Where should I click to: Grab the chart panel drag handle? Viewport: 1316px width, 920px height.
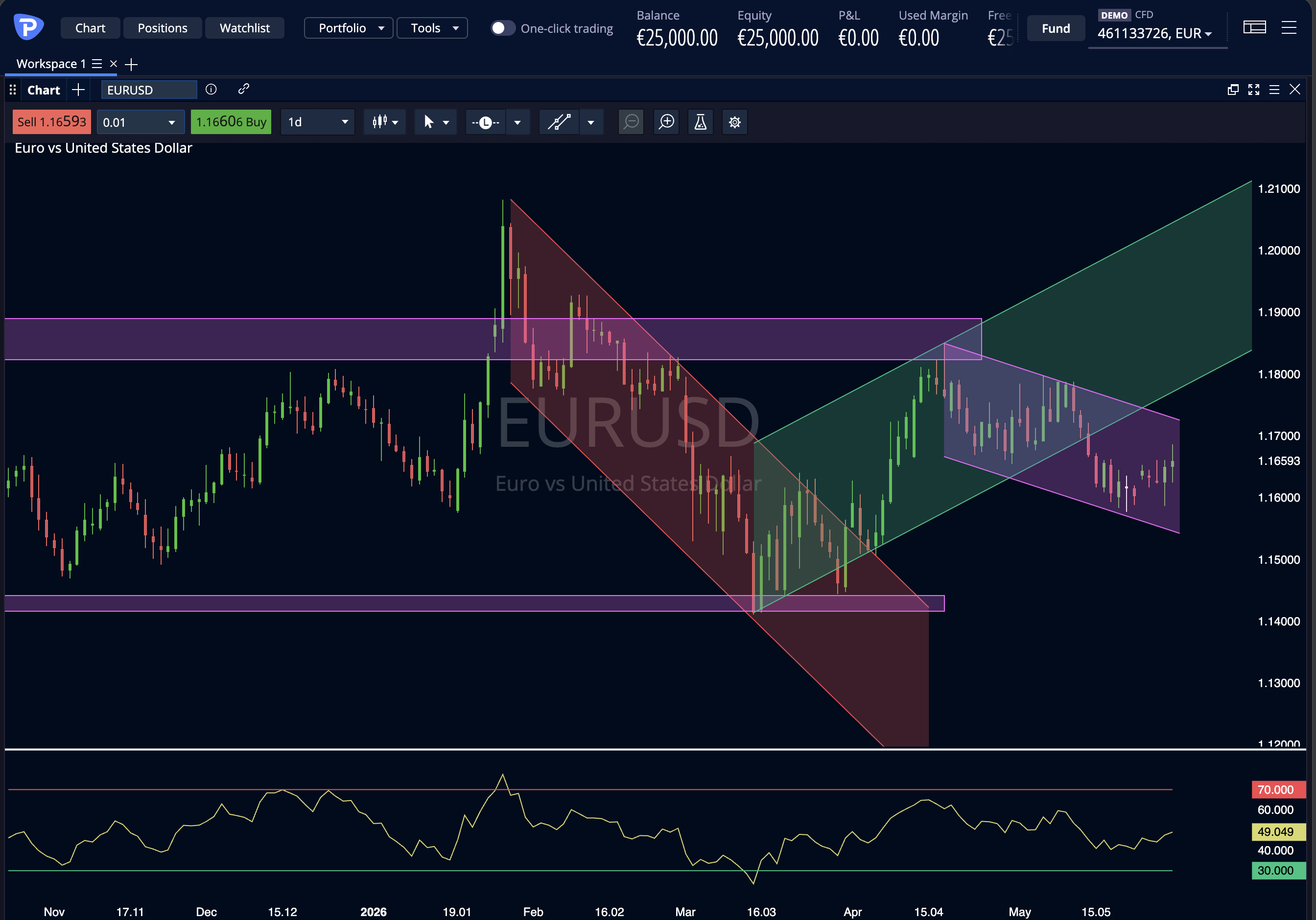(13, 90)
